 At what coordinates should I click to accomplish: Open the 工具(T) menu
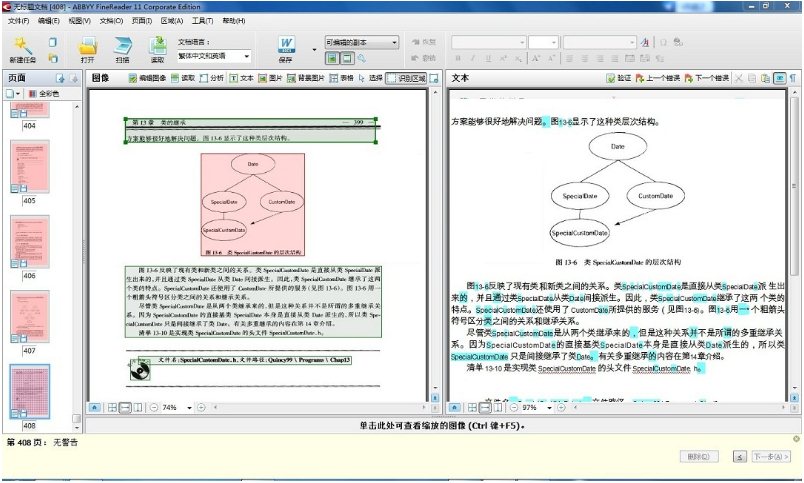tap(203, 20)
